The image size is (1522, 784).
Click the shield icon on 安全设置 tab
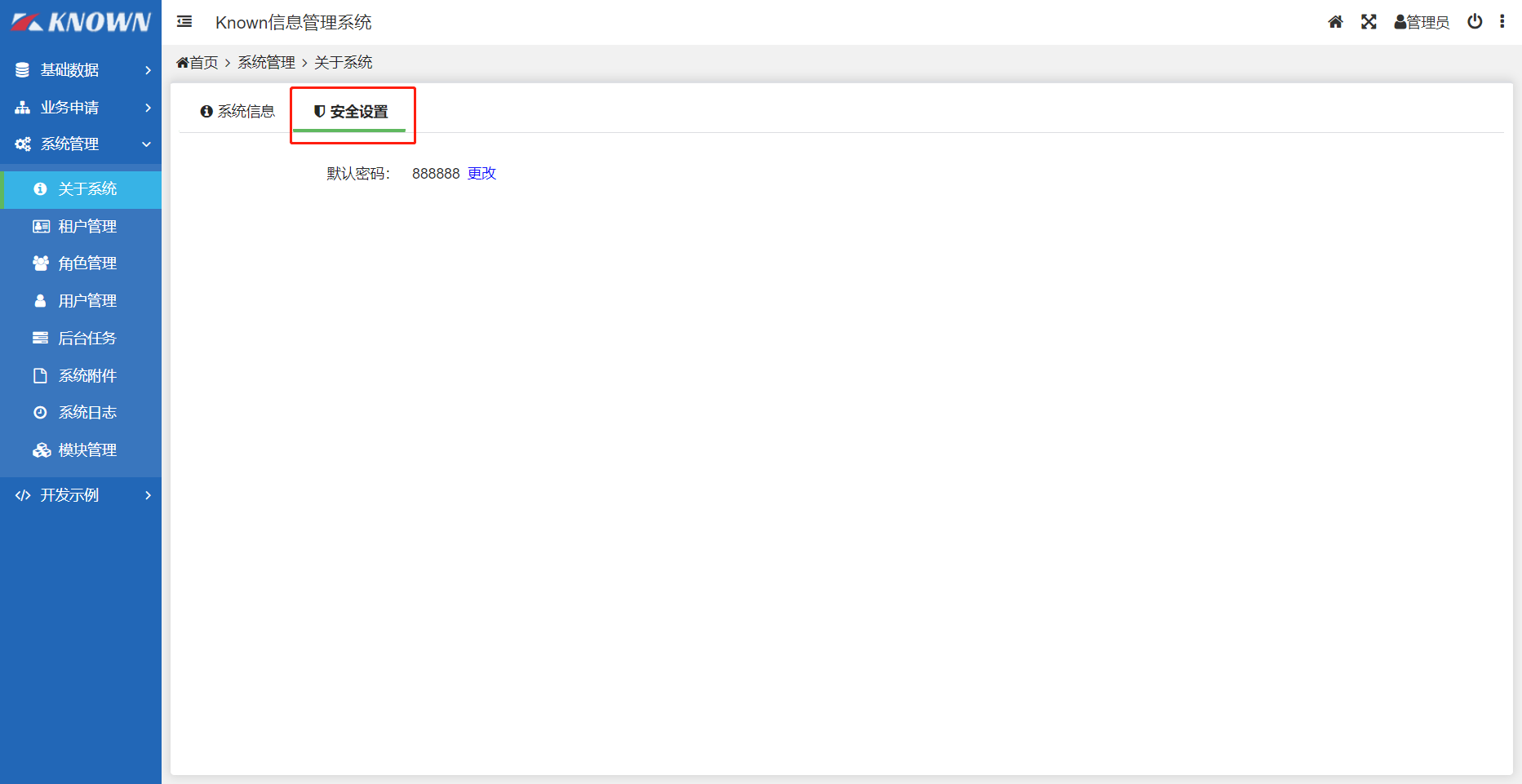320,112
